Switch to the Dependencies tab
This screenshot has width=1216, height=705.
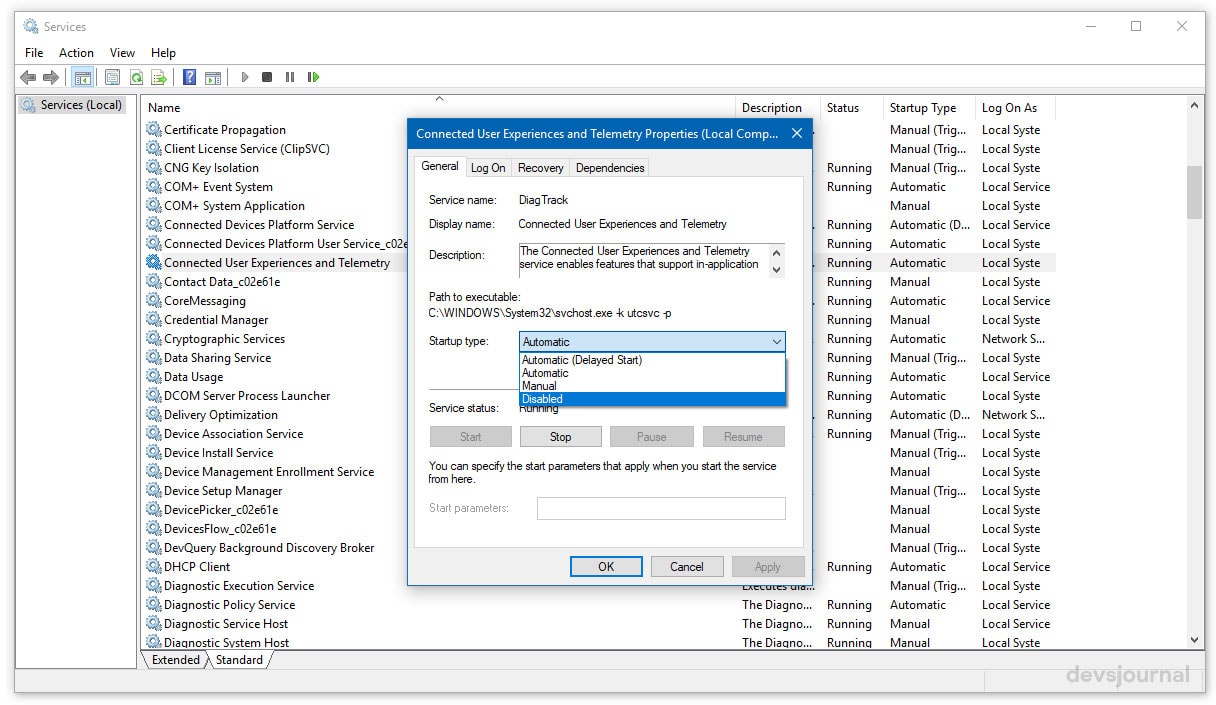610,168
